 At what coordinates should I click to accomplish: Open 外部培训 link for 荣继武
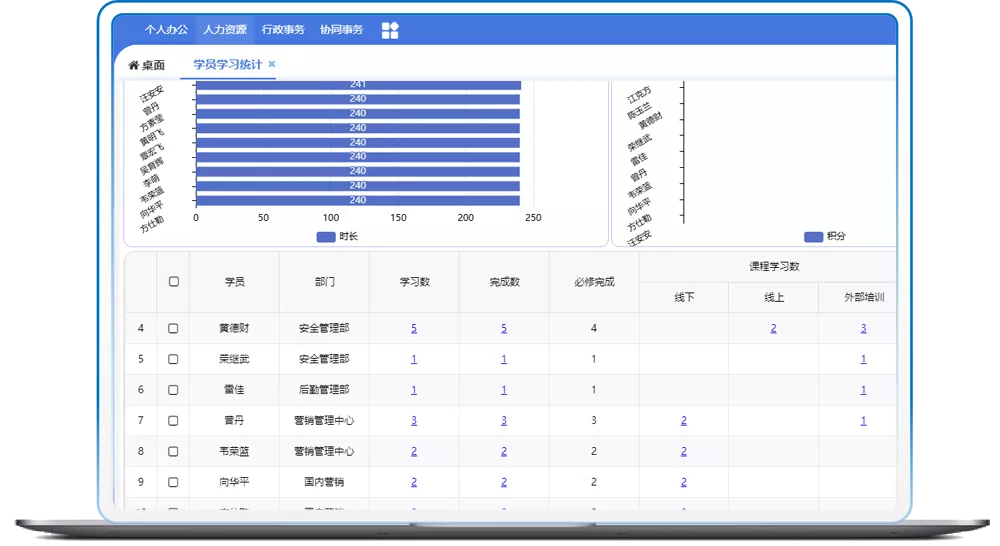864,359
